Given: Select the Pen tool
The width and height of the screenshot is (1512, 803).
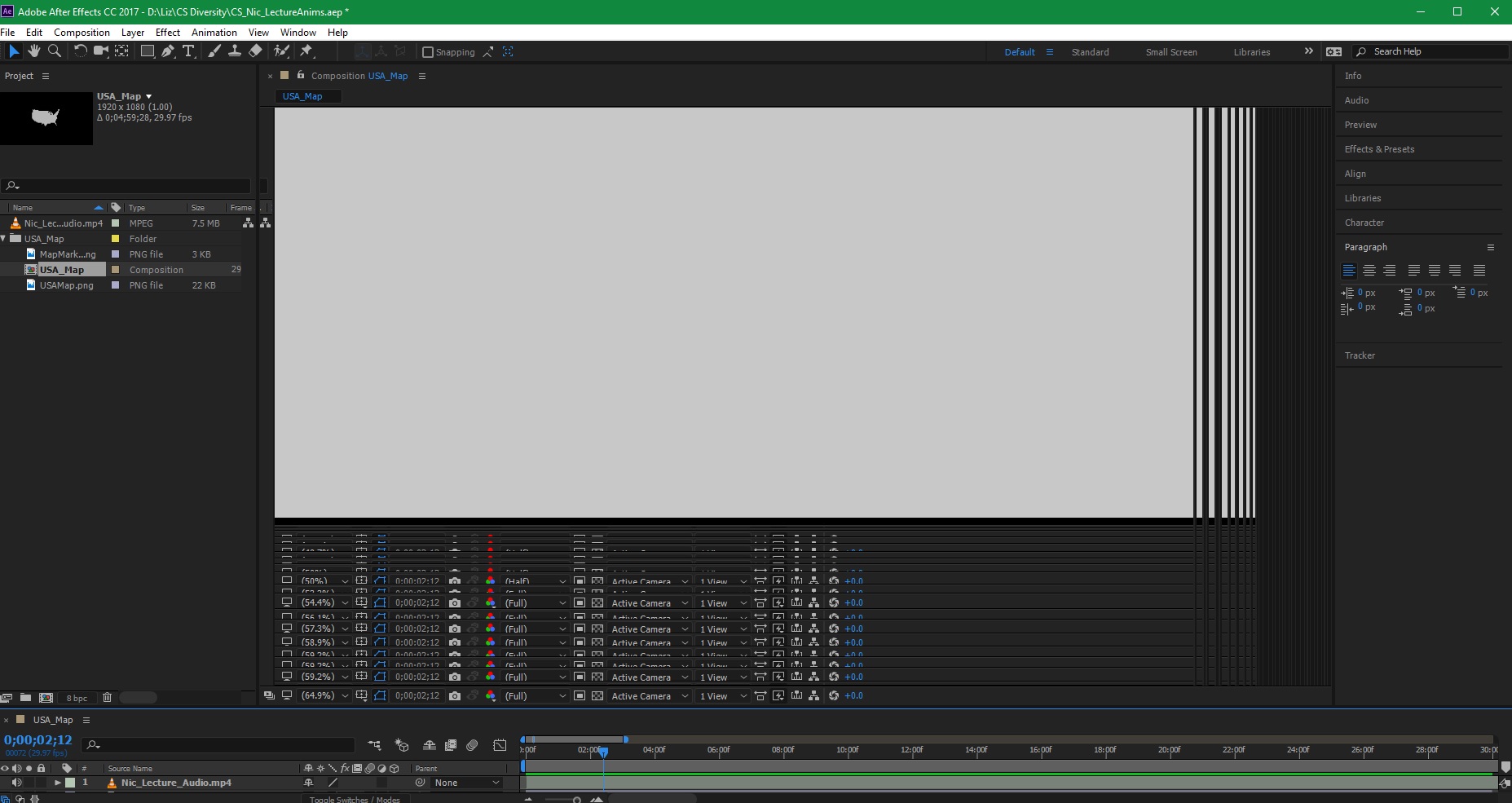Looking at the screenshot, I should point(168,51).
